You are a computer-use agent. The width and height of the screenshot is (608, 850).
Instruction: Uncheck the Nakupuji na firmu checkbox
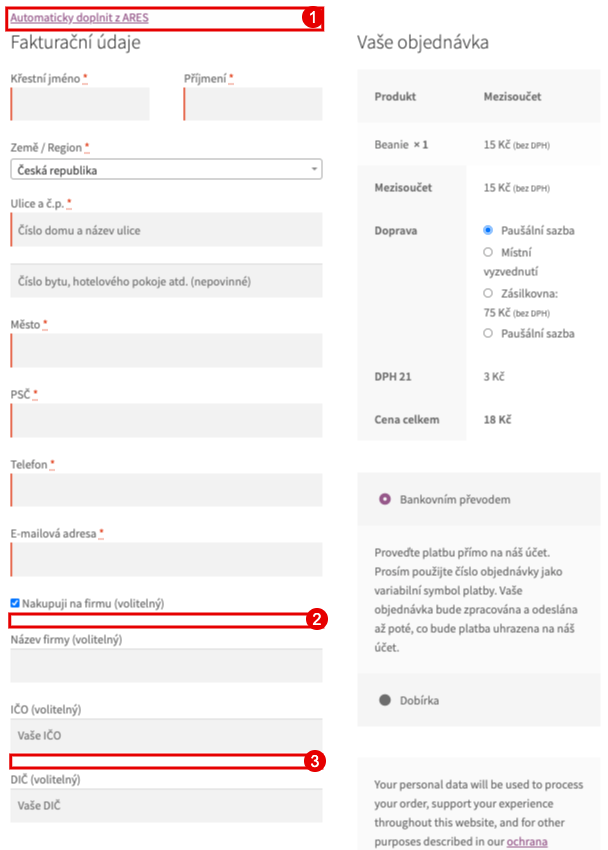point(15,603)
